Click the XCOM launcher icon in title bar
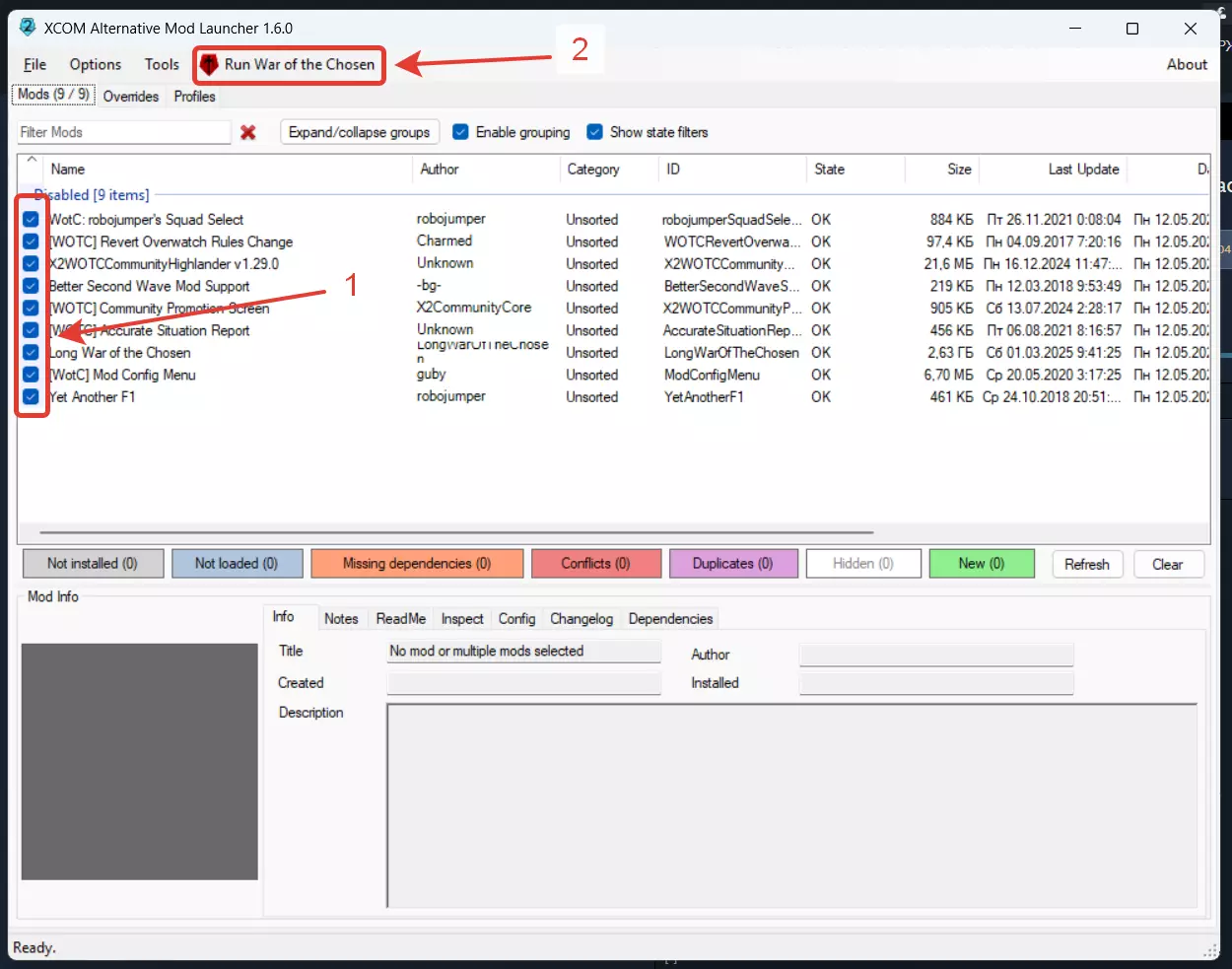 [28, 28]
